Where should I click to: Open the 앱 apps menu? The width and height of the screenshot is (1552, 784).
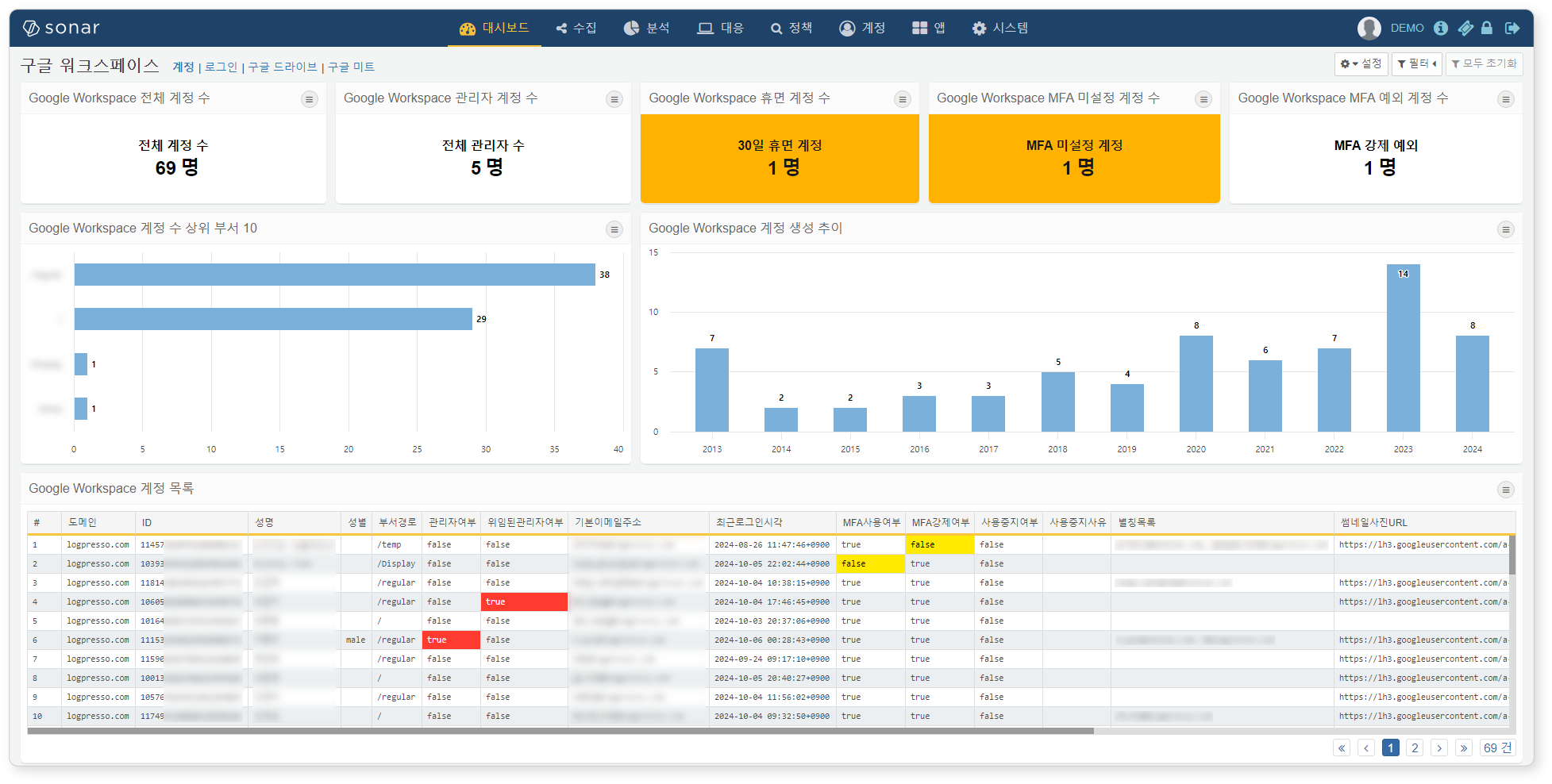928,28
